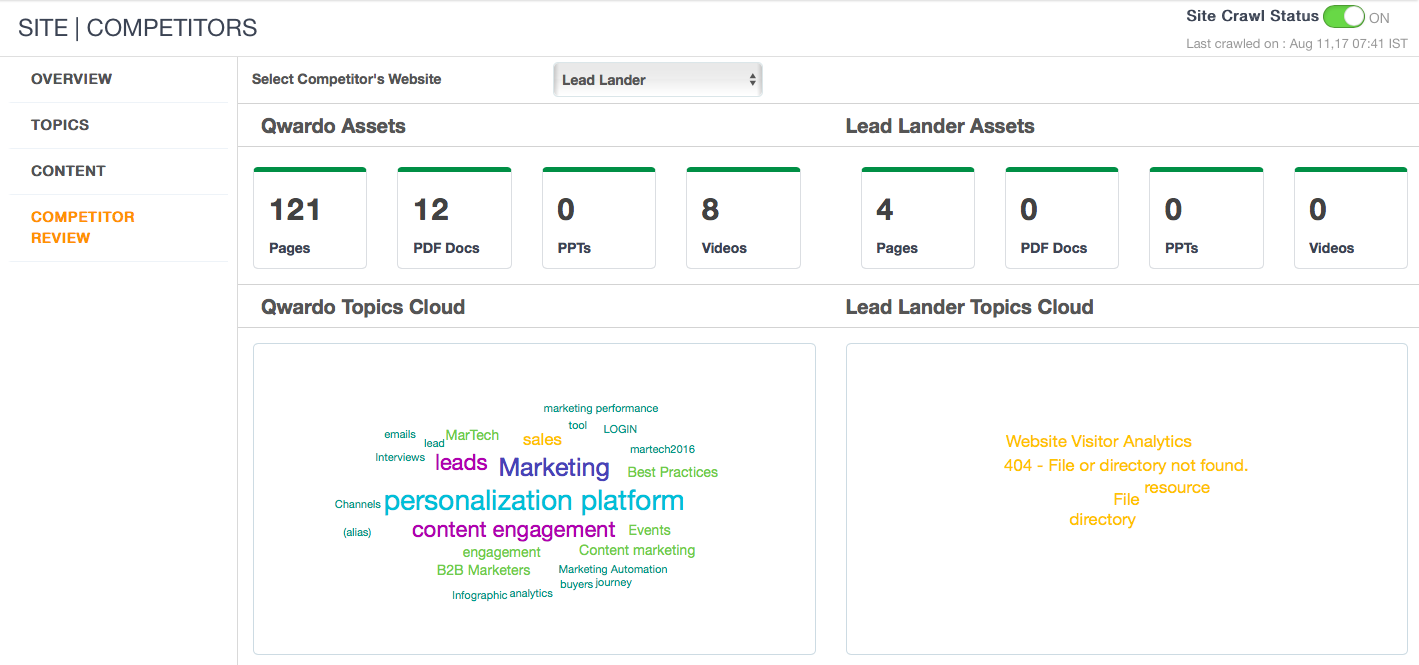Select the '(alias)' topic word
Screen dimensions: 1419x665
[x=357, y=532]
